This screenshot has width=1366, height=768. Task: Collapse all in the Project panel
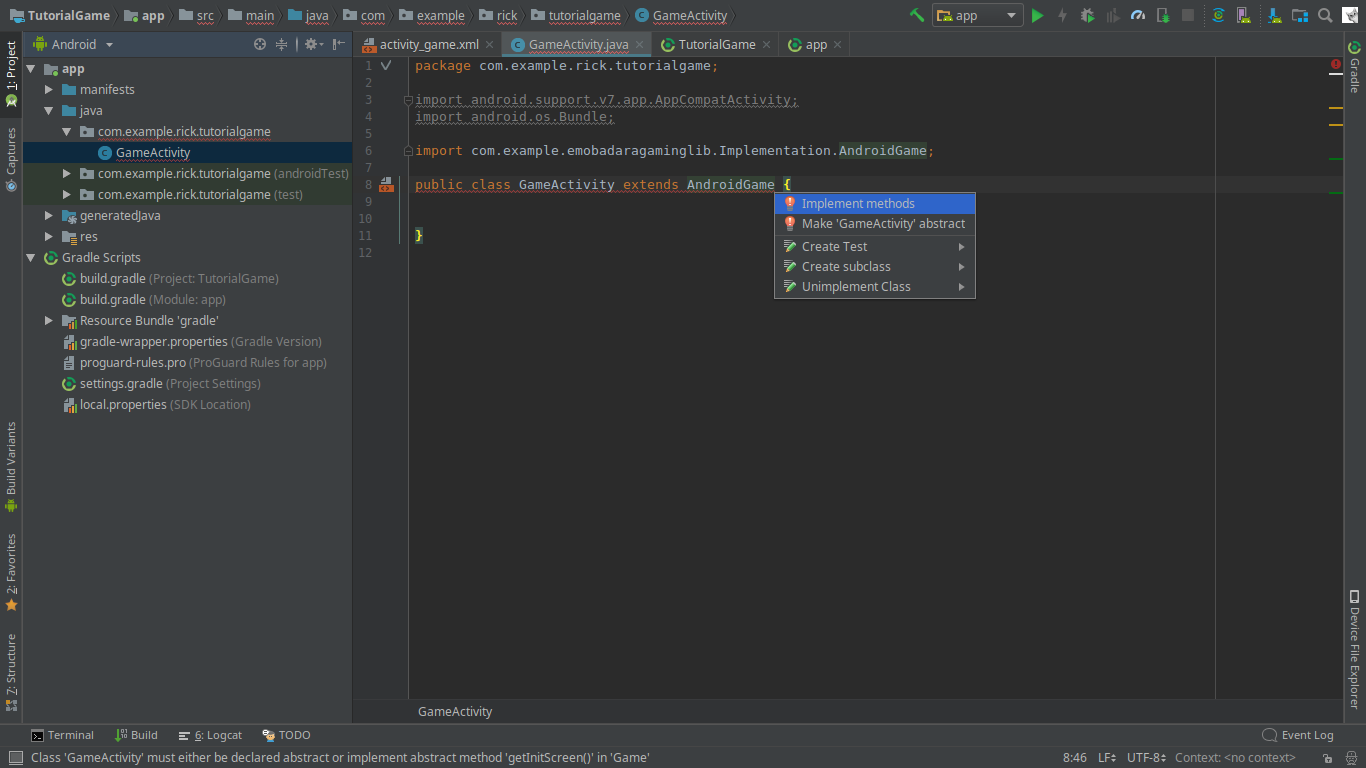(x=282, y=44)
